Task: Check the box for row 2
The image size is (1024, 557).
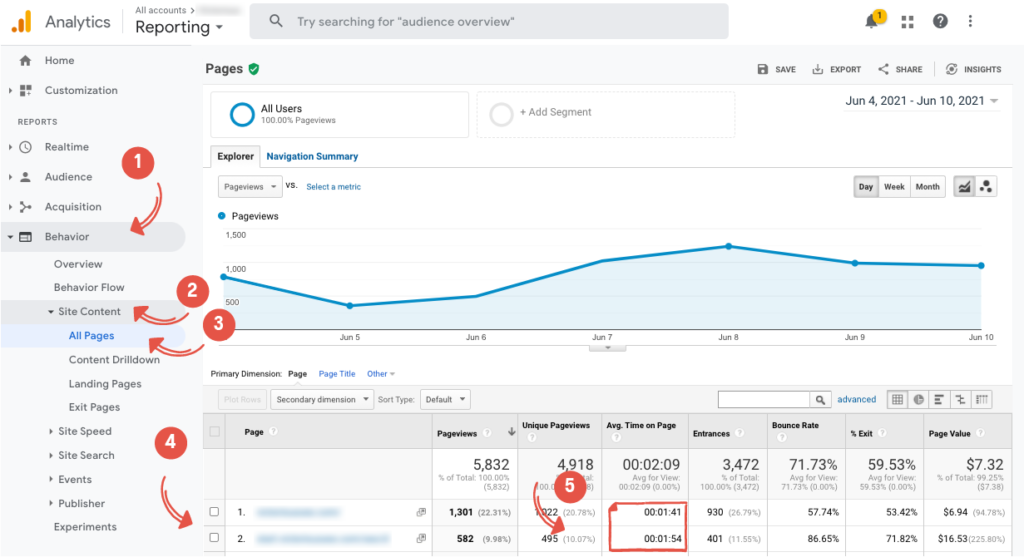Action: click(214, 540)
